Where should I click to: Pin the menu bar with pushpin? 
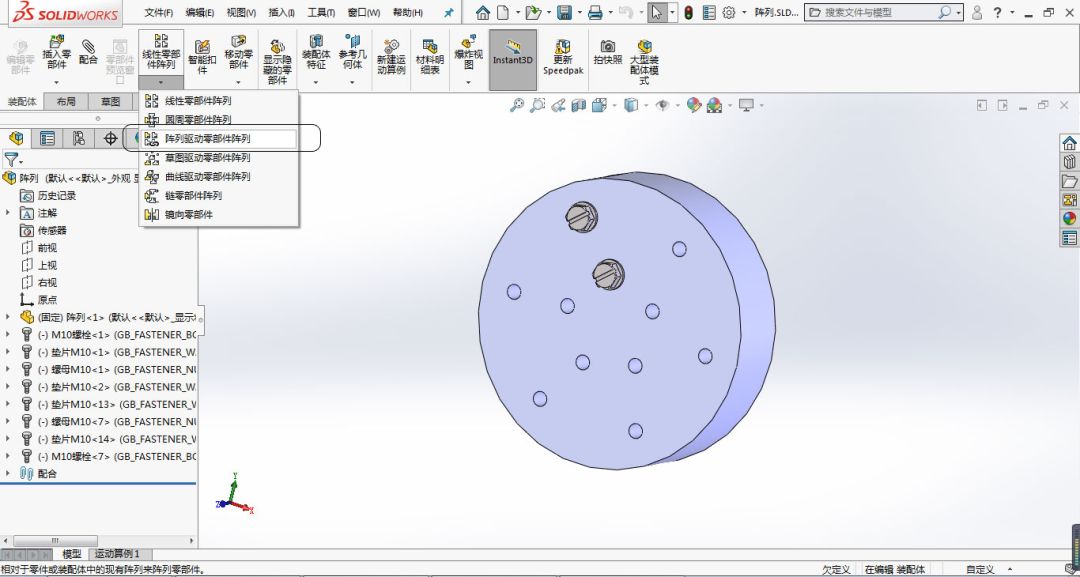coord(449,12)
